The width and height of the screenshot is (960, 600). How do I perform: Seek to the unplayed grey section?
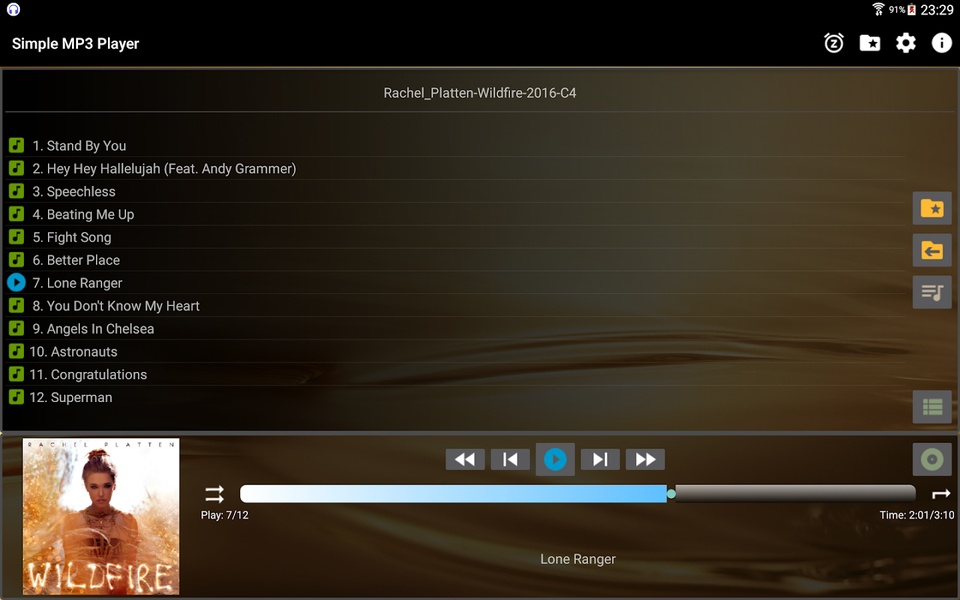click(x=795, y=493)
